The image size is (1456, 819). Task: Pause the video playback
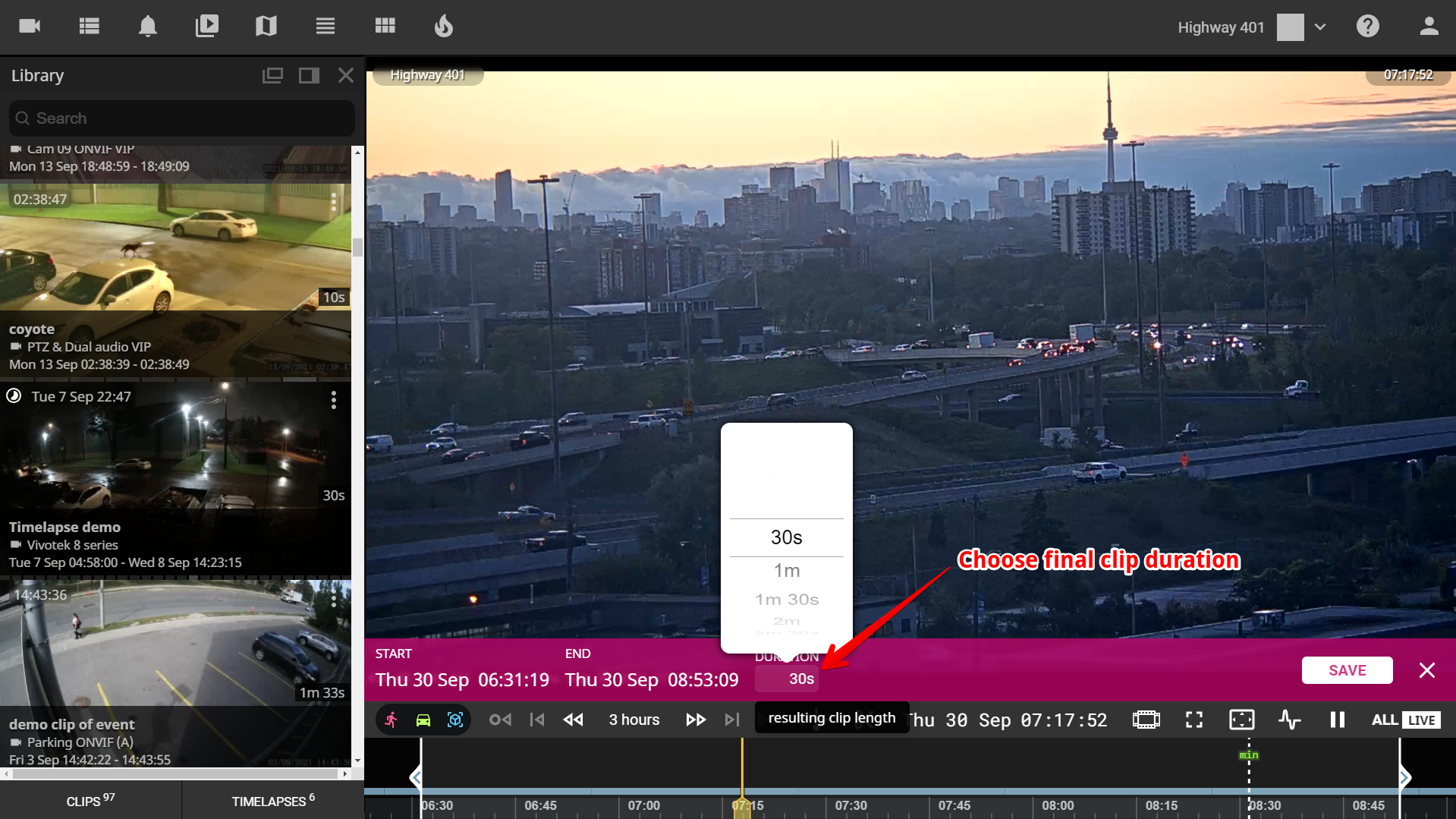point(1337,720)
